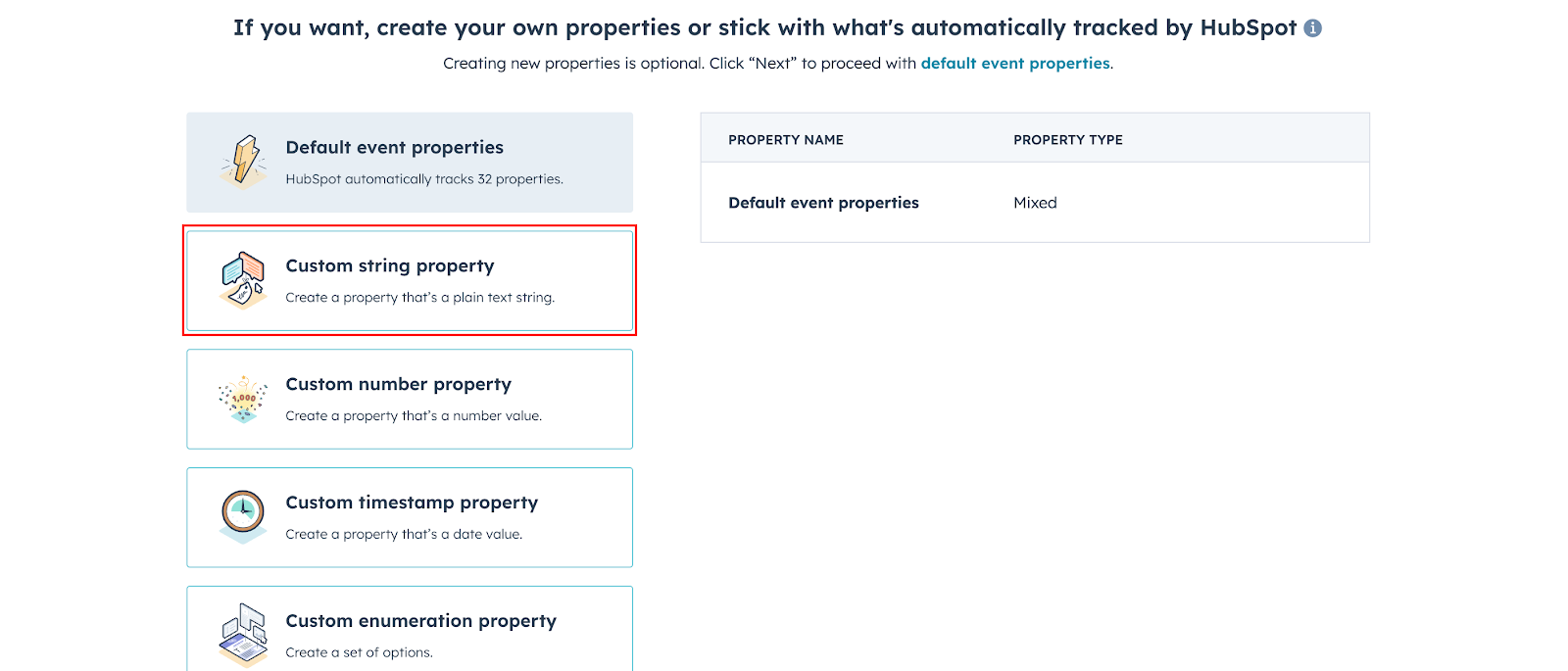Click the document icon on Custom string property
The image size is (1568, 671).
(x=243, y=280)
